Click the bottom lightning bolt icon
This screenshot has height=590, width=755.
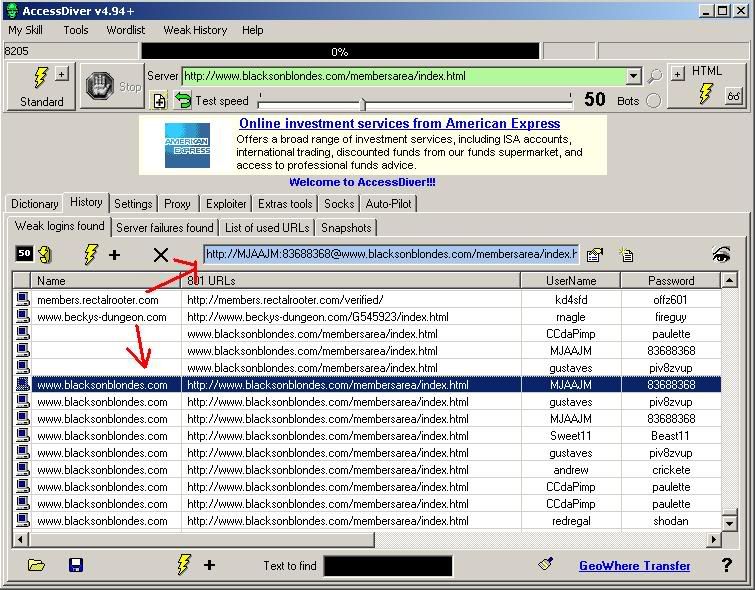click(x=184, y=564)
